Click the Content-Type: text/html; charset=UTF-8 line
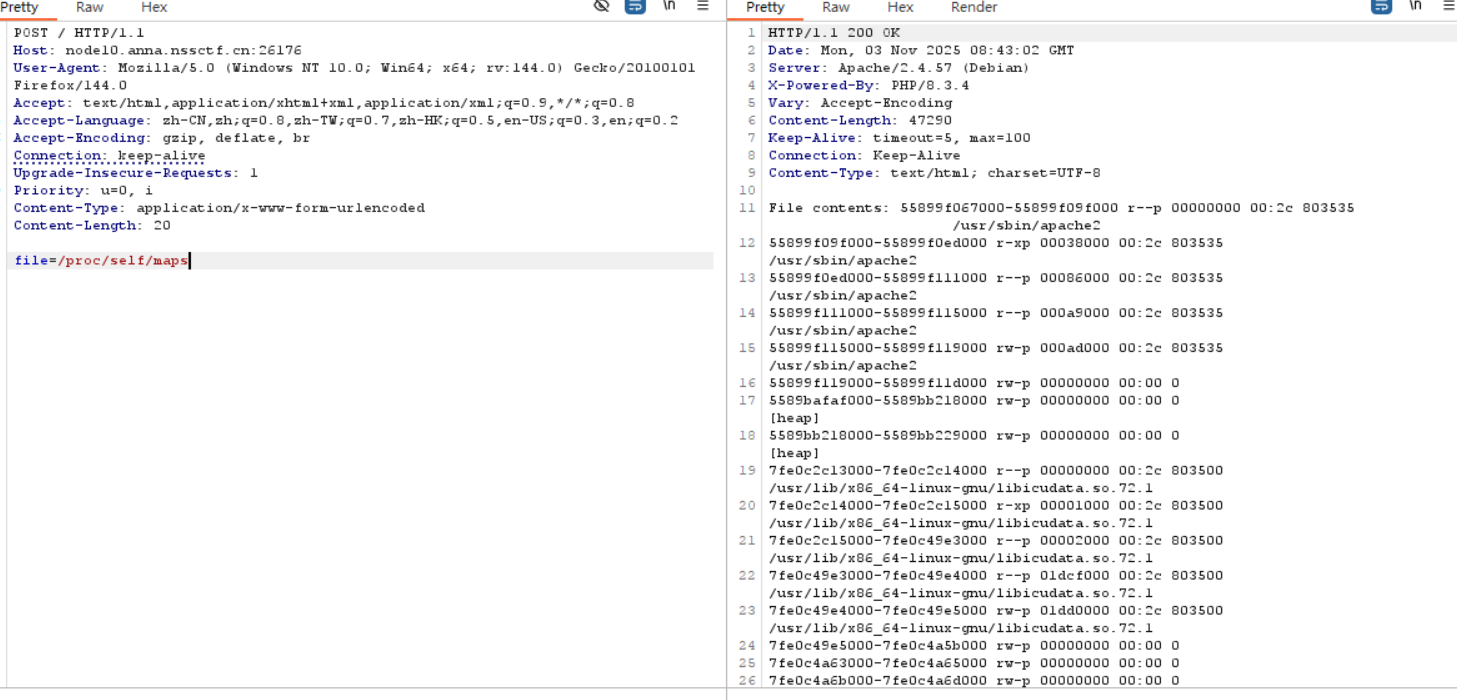The width and height of the screenshot is (1457, 700). click(x=934, y=173)
